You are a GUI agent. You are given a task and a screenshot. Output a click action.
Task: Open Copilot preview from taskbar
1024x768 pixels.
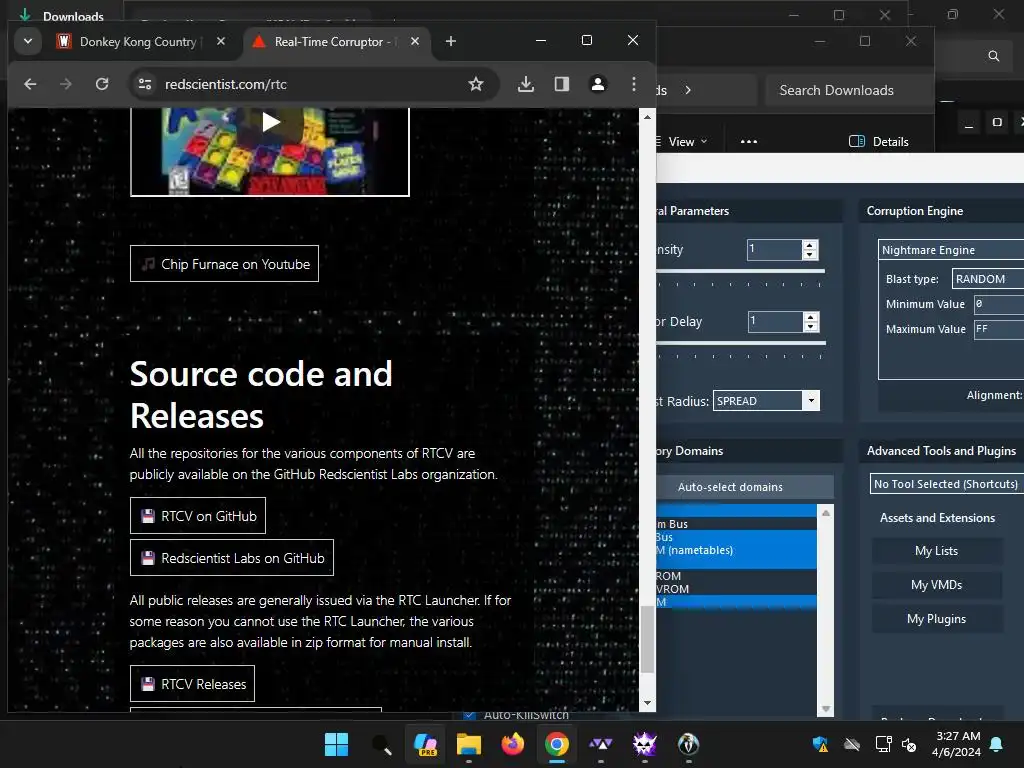coord(425,744)
